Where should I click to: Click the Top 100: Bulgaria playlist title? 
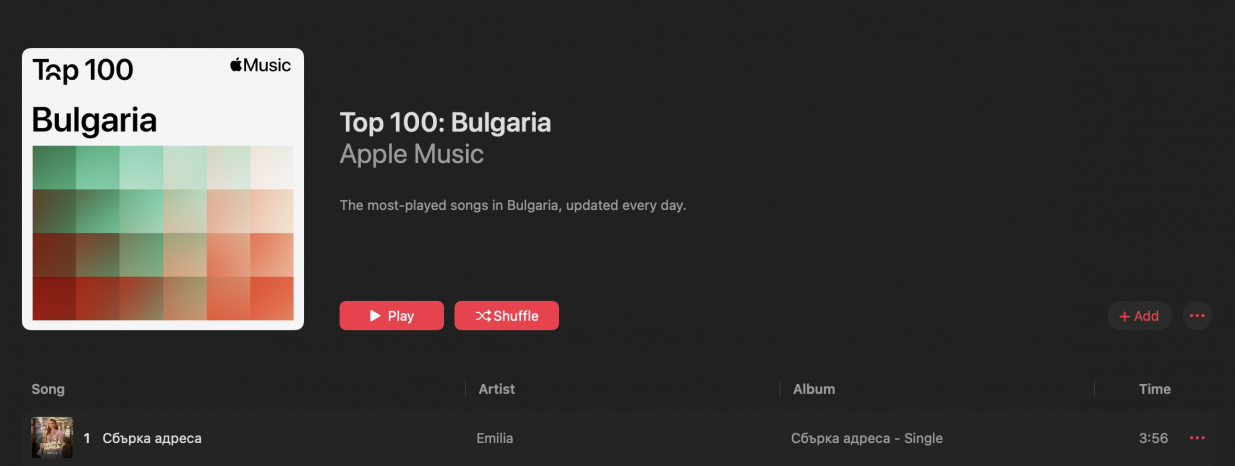445,123
